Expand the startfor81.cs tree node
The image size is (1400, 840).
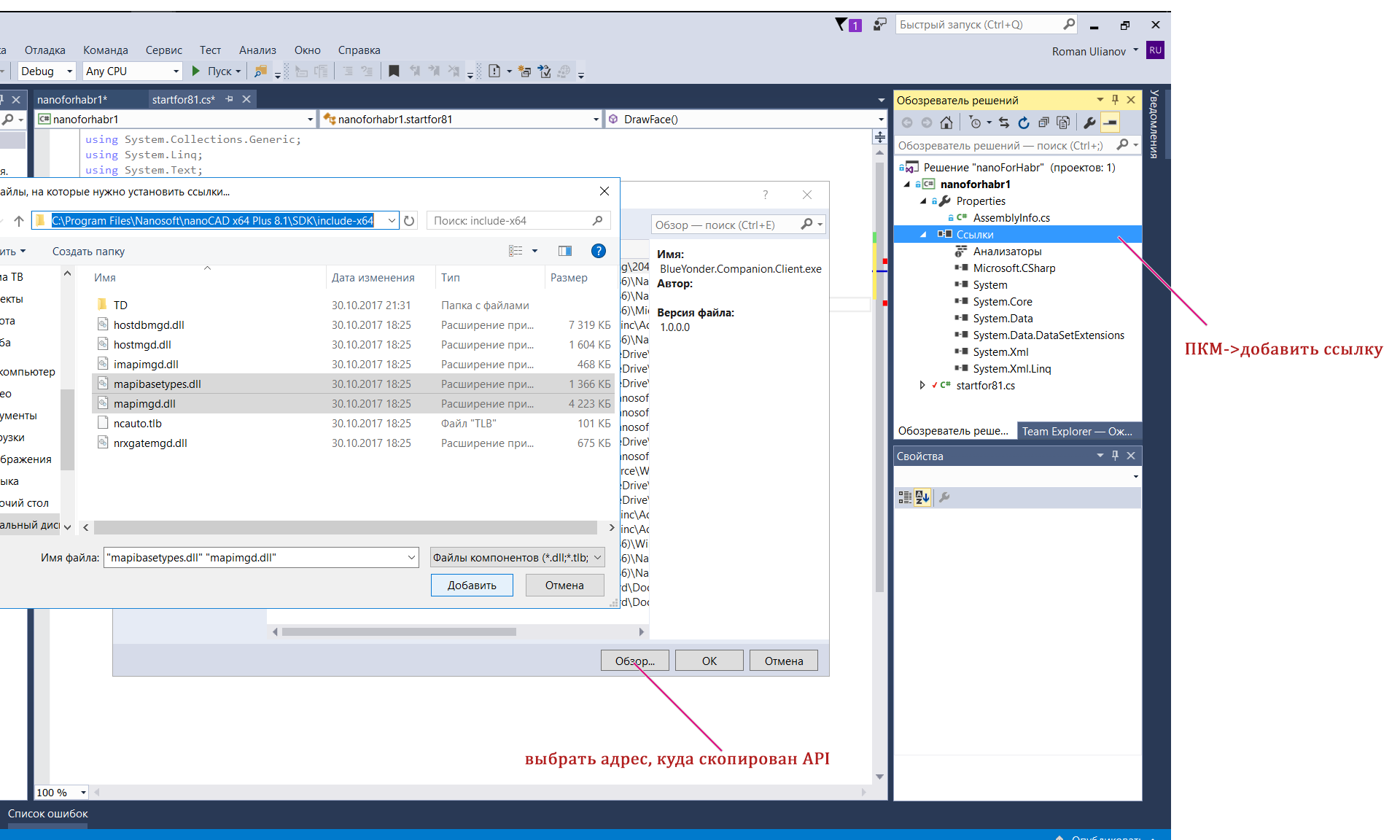coord(922,385)
